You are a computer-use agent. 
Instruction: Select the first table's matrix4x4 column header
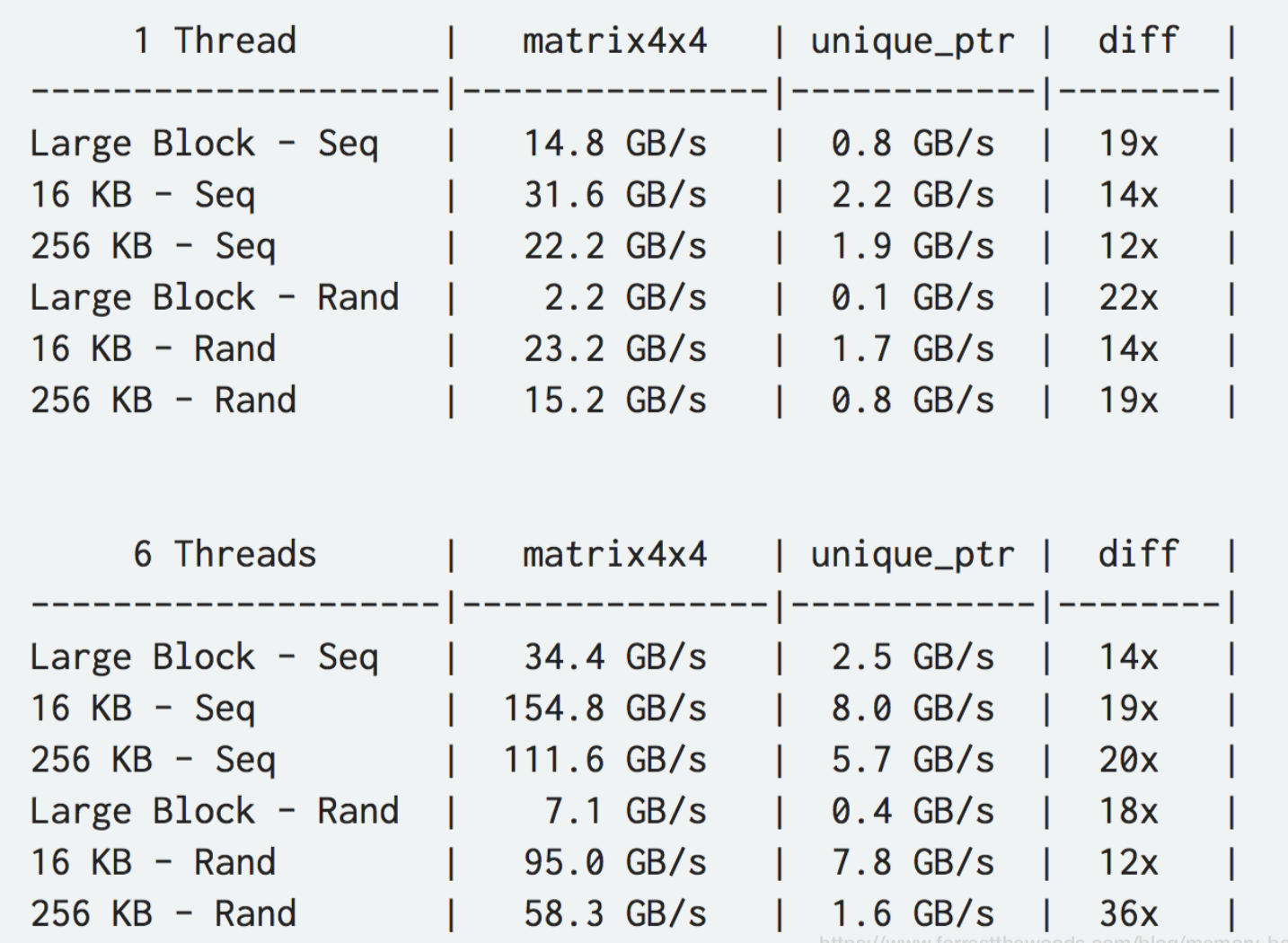click(614, 40)
